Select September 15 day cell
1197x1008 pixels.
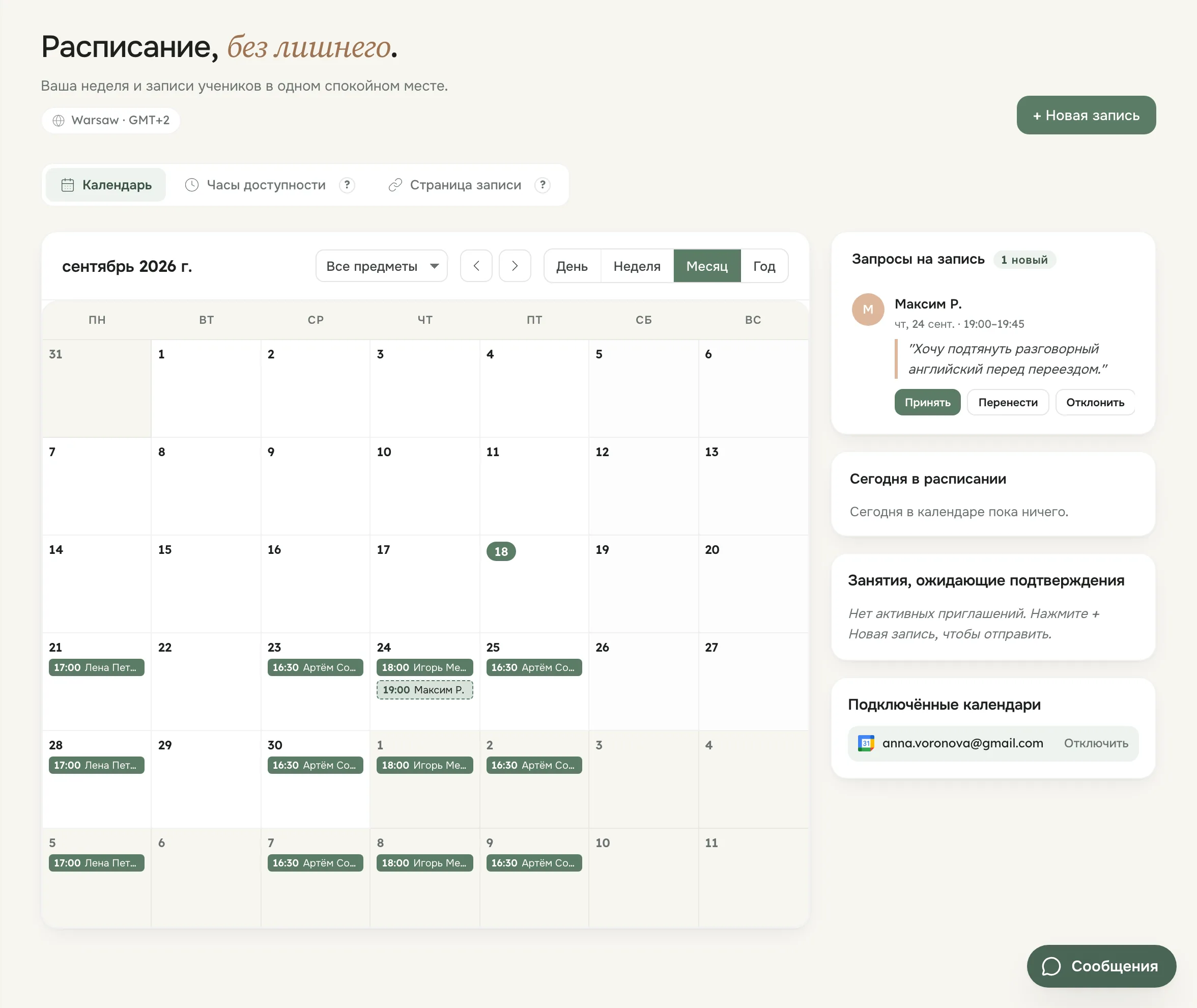tap(206, 584)
